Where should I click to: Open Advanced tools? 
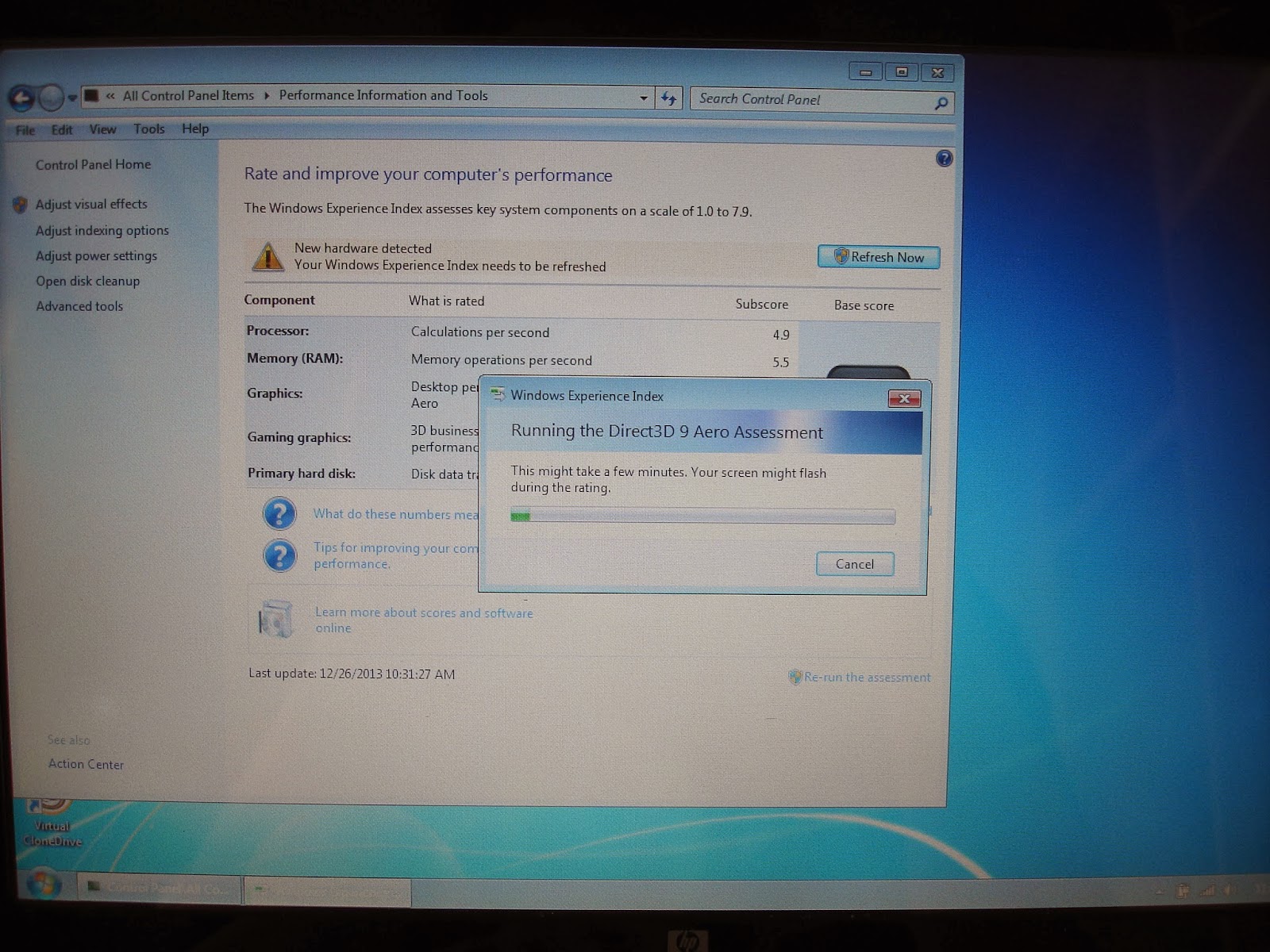(x=79, y=306)
